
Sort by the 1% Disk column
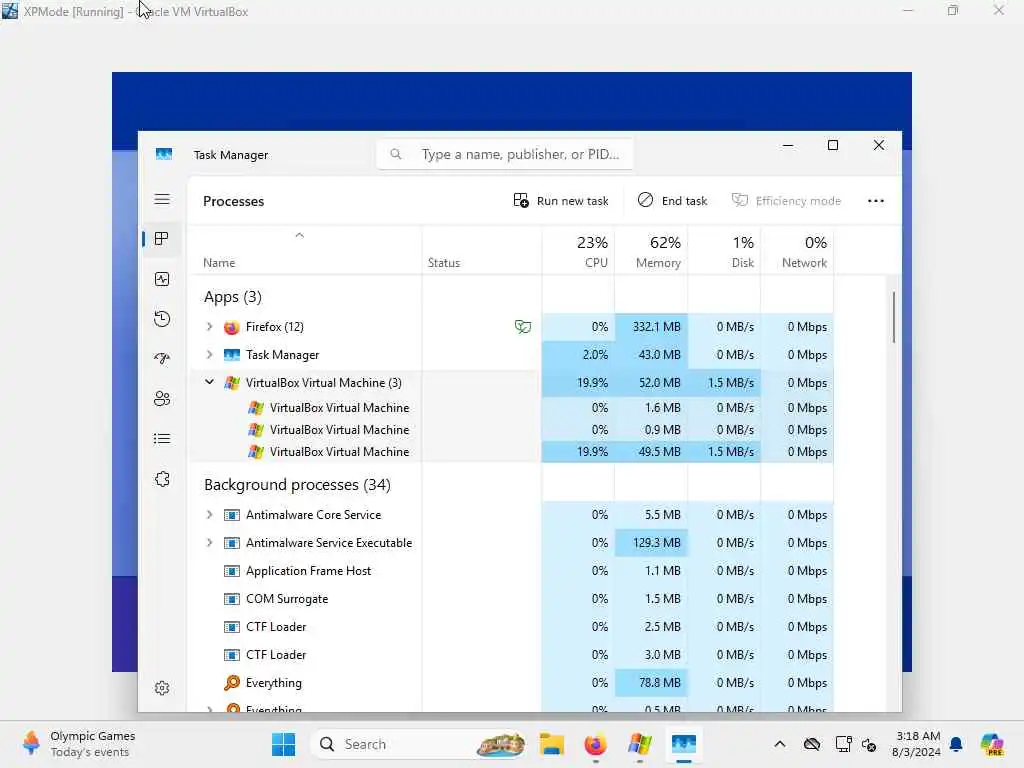[x=724, y=251]
